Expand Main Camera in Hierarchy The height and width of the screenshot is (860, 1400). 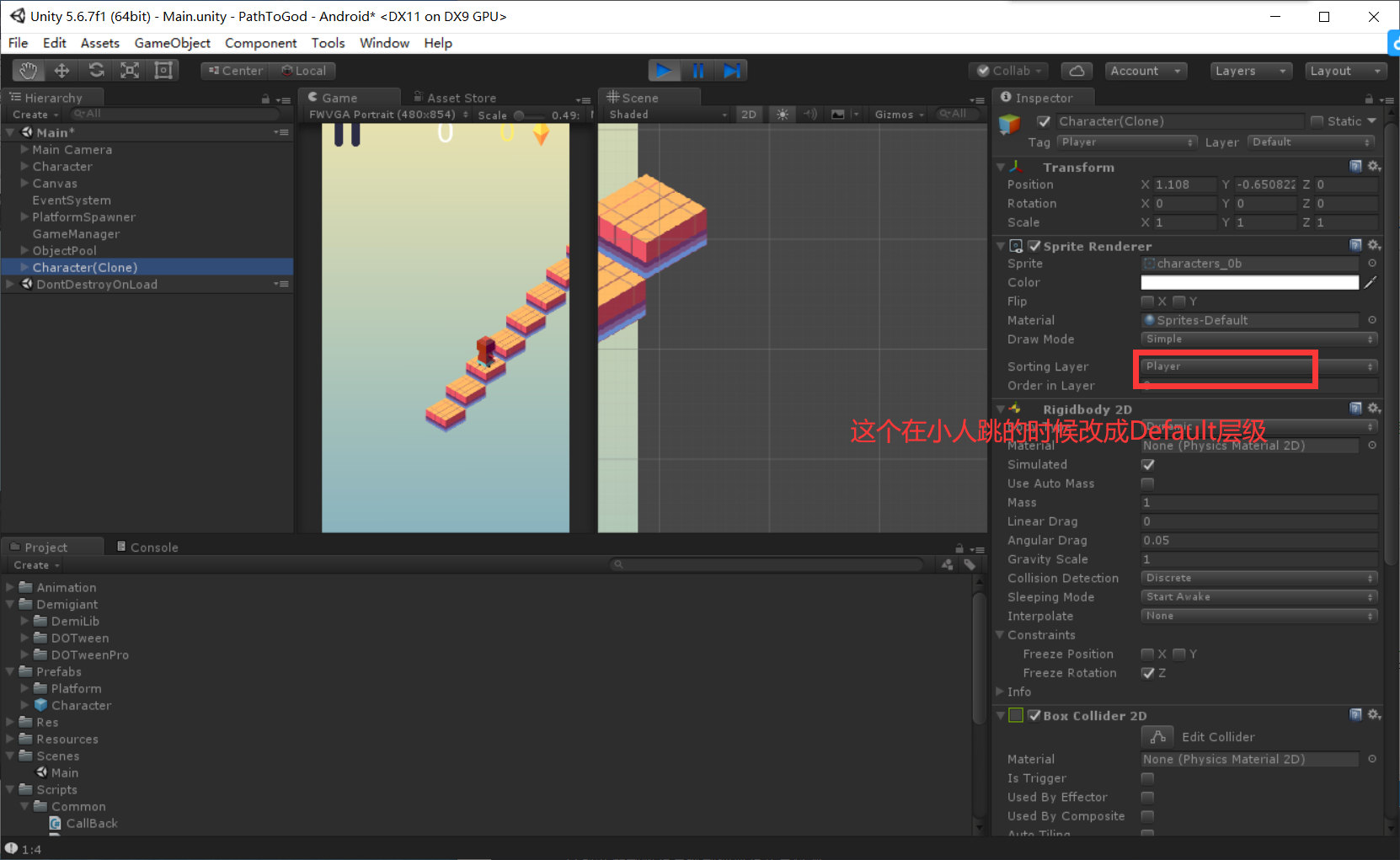(x=24, y=149)
